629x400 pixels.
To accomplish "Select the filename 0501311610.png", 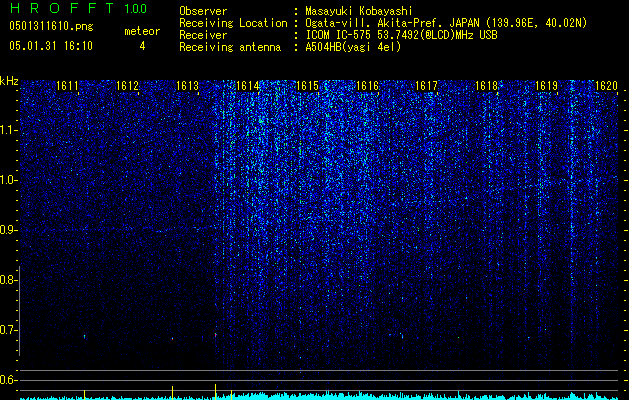I will (51, 26).
